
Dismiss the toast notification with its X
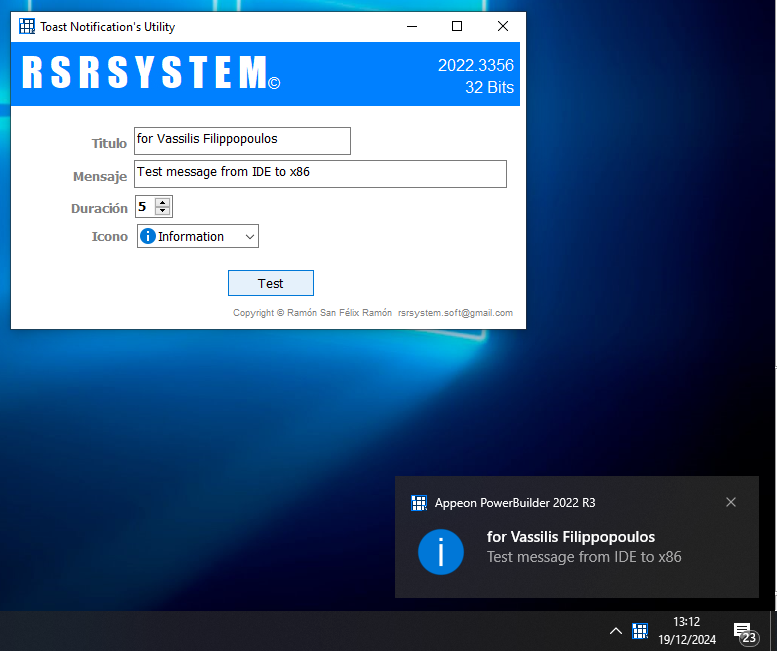tap(731, 502)
